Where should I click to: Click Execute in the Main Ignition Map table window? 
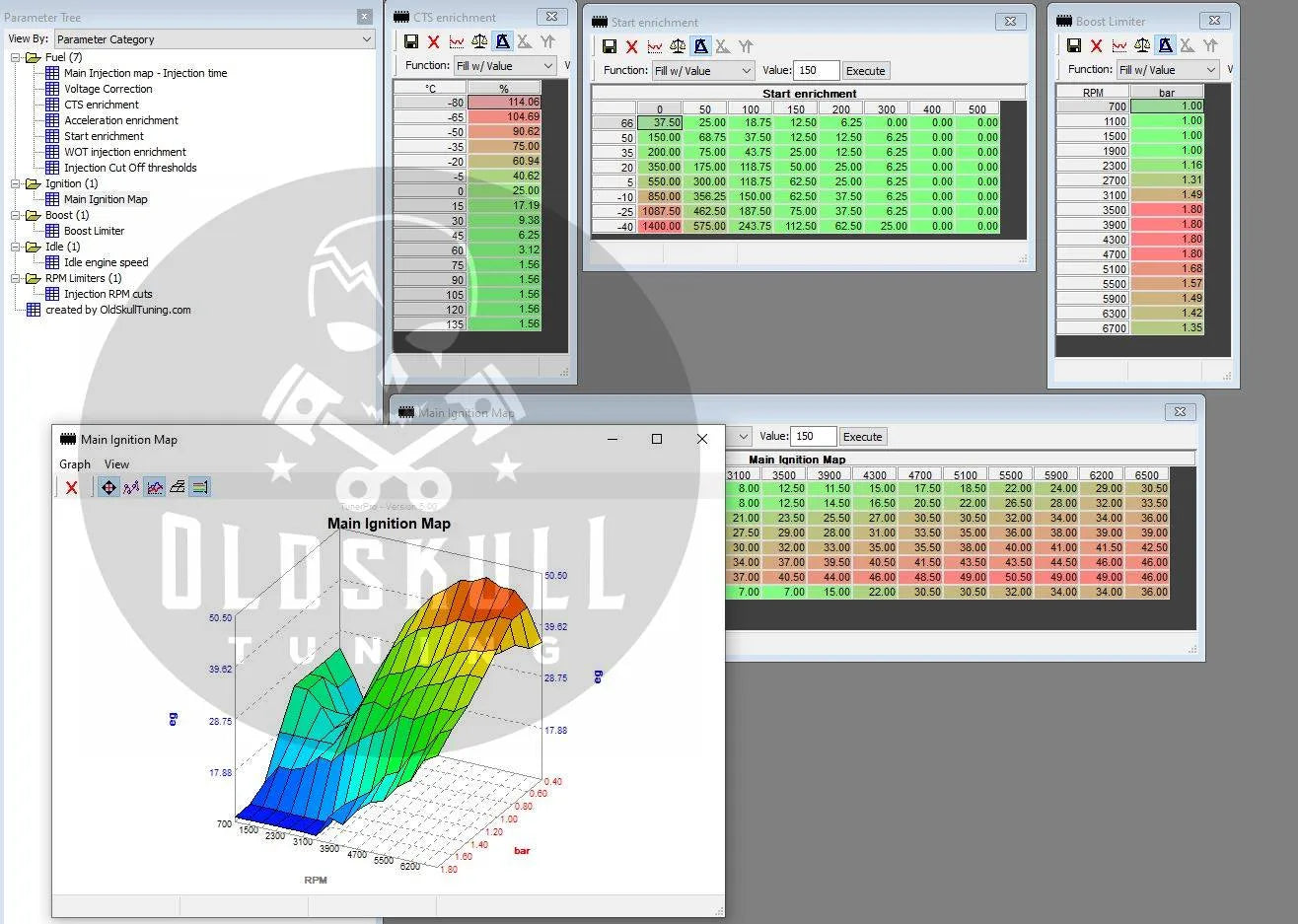863,437
